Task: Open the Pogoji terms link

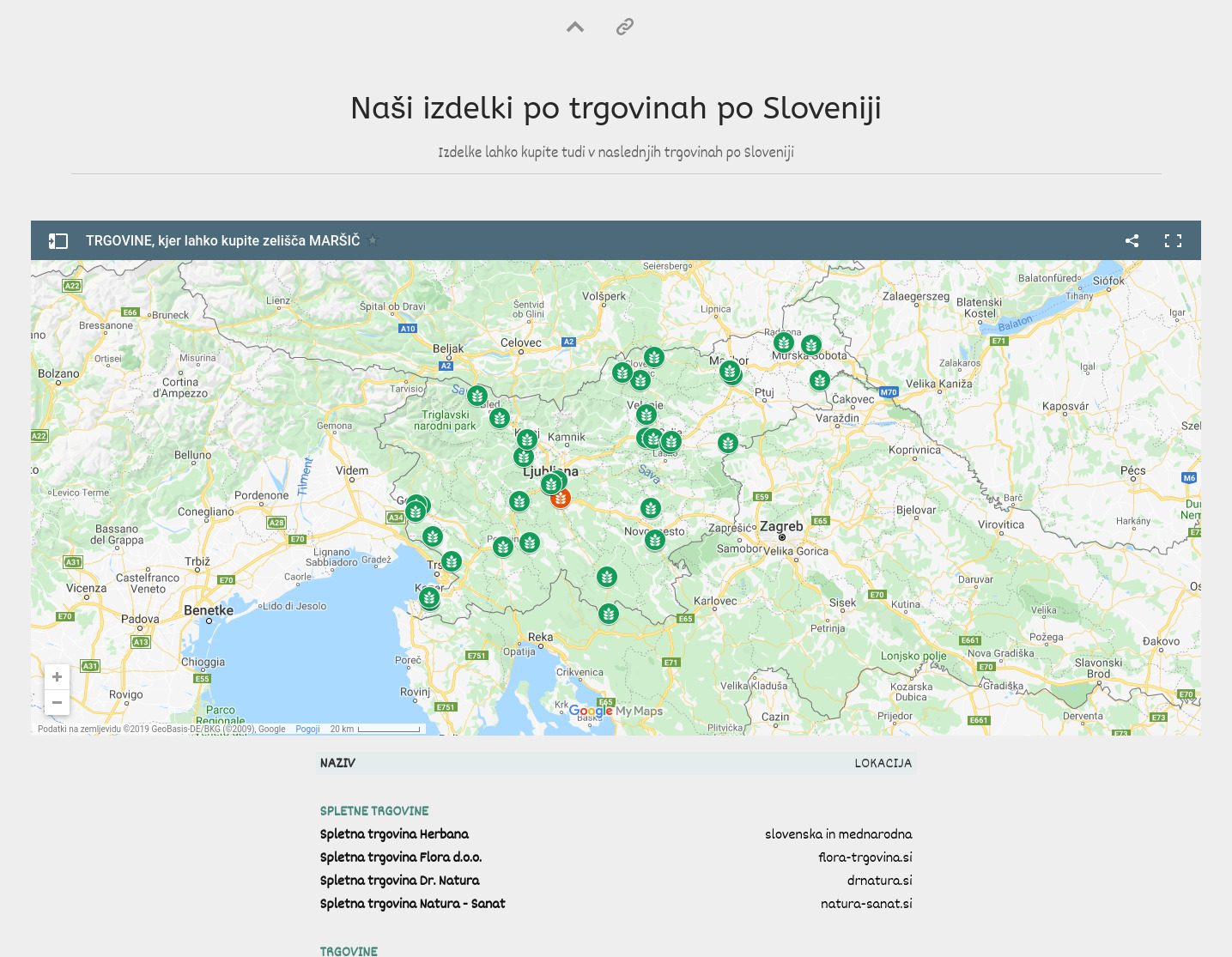Action: pyautogui.click(x=307, y=729)
